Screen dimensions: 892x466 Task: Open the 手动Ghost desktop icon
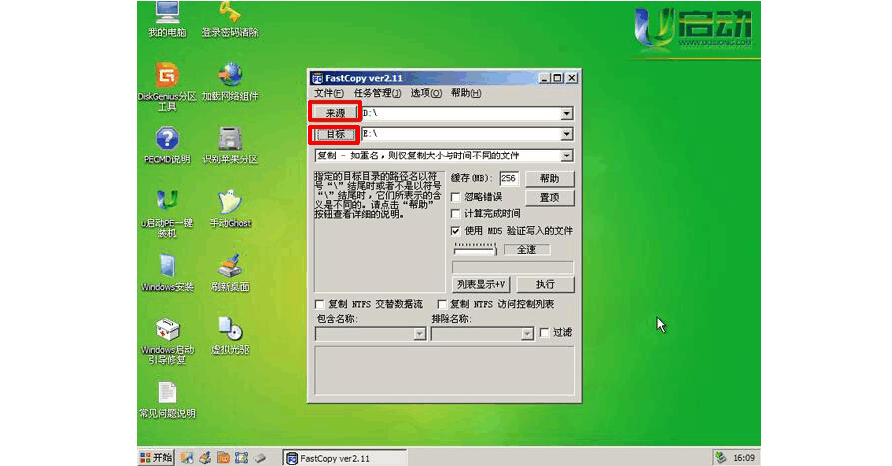pyautogui.click(x=230, y=203)
